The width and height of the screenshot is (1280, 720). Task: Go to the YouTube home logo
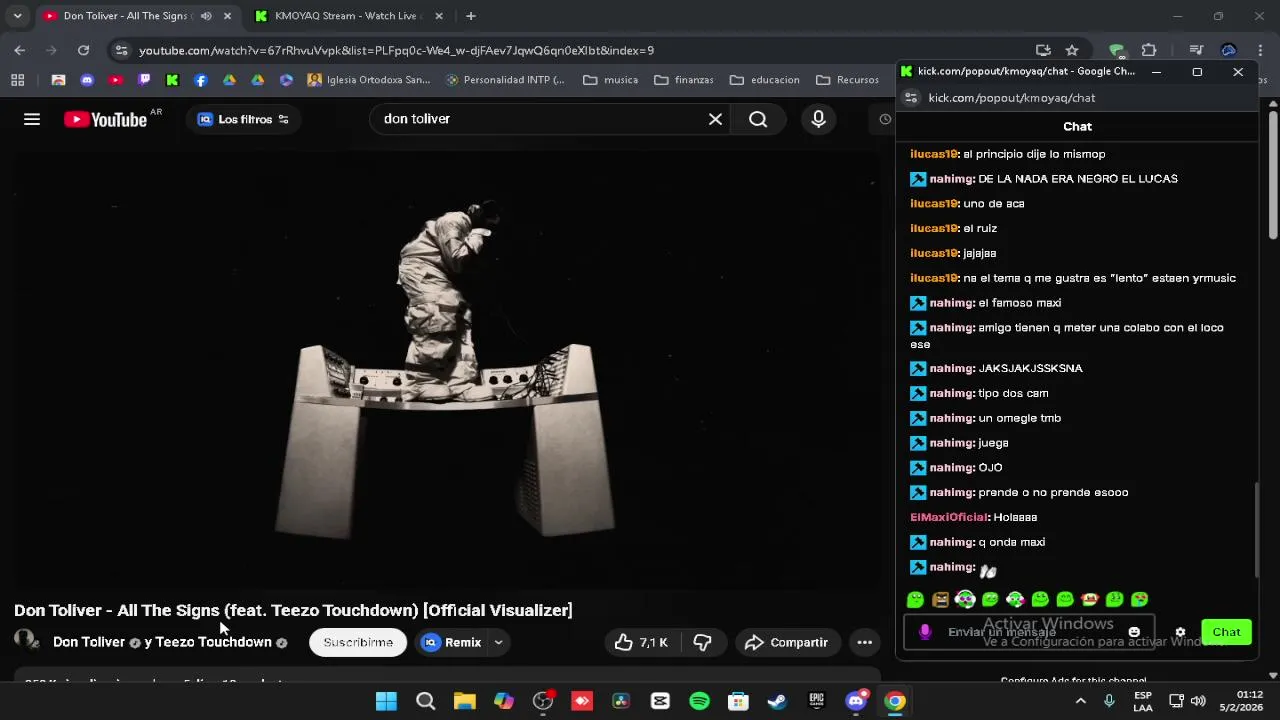coord(106,119)
